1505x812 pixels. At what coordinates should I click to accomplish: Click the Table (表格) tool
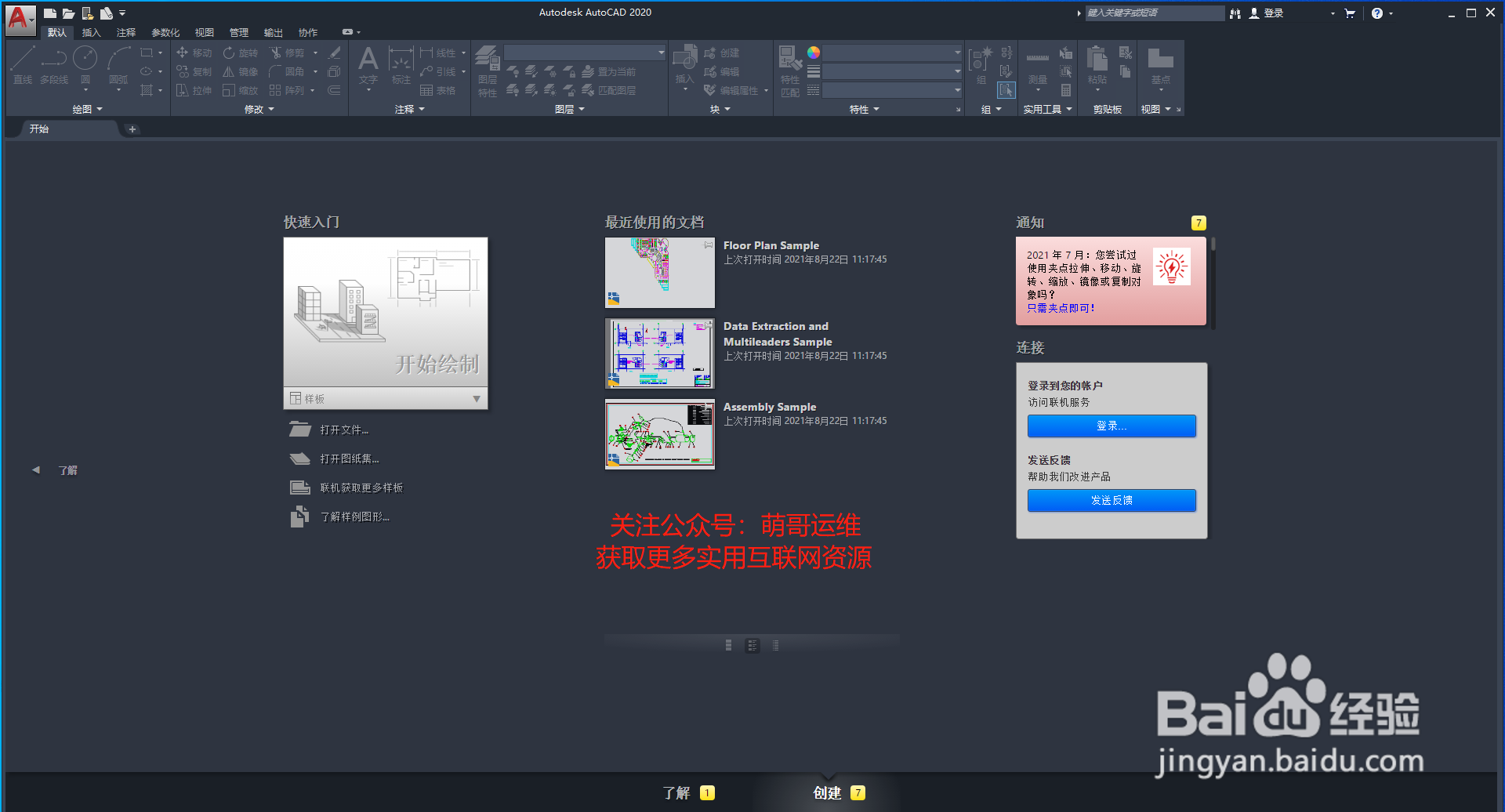click(437, 90)
